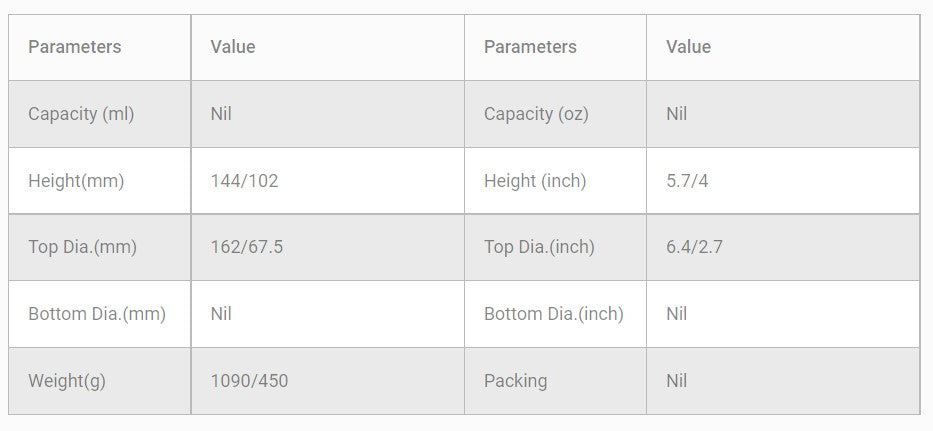
Task: Click the 1090/450 weight value
Action: tap(249, 381)
